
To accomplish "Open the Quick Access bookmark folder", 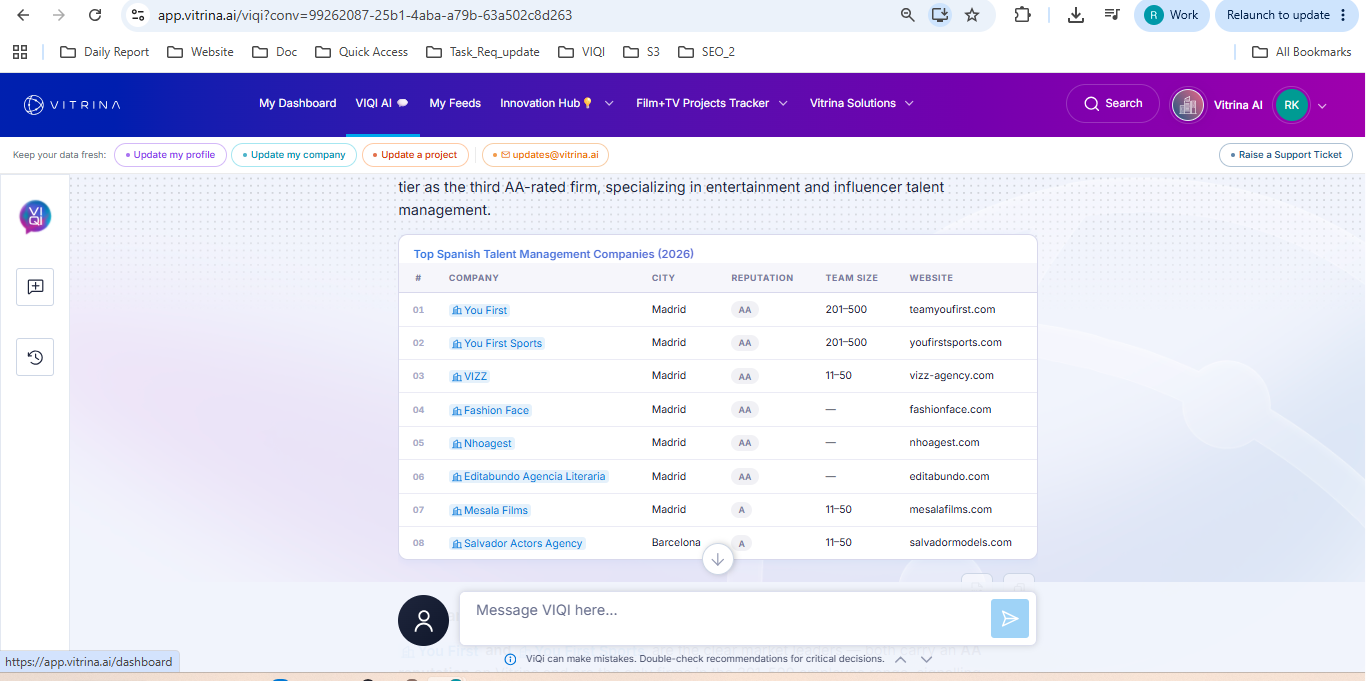I will [361, 52].
